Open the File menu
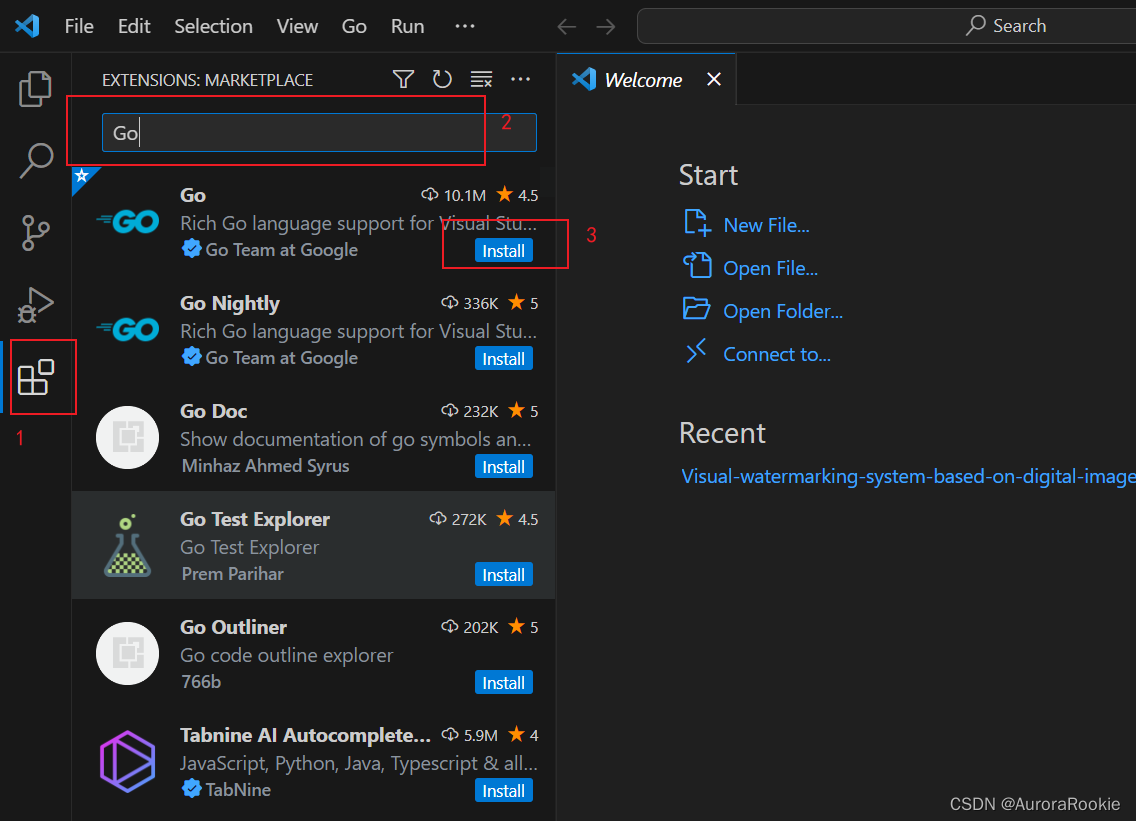1136x821 pixels. (x=79, y=27)
